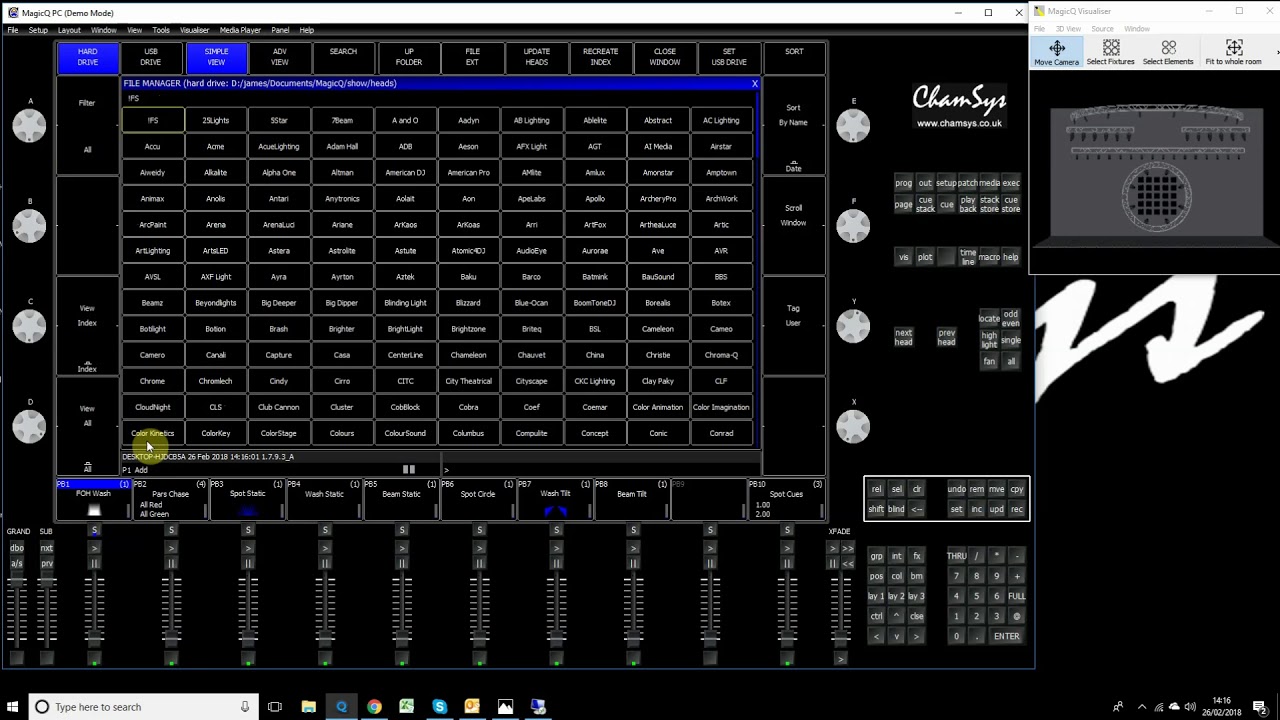Toggle the SIMPLE VIEW soft button

pos(216,57)
